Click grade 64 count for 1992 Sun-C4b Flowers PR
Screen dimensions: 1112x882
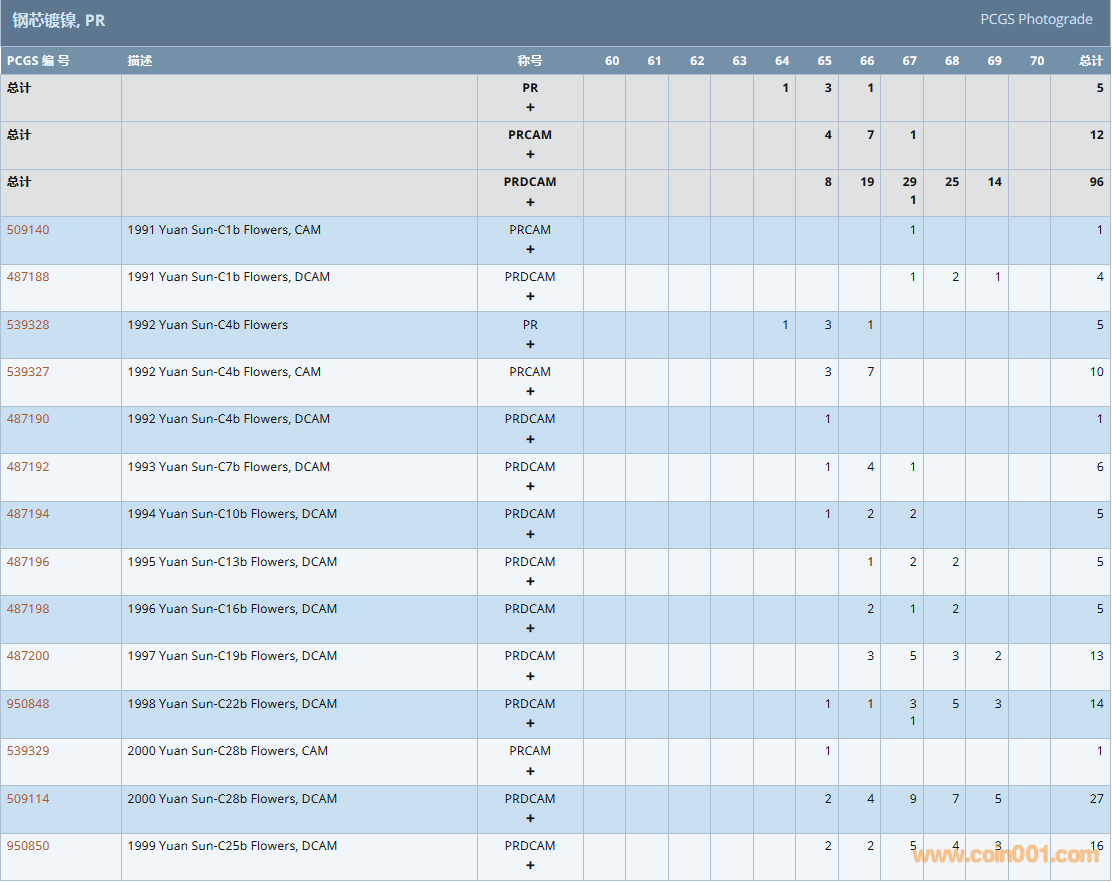785,325
